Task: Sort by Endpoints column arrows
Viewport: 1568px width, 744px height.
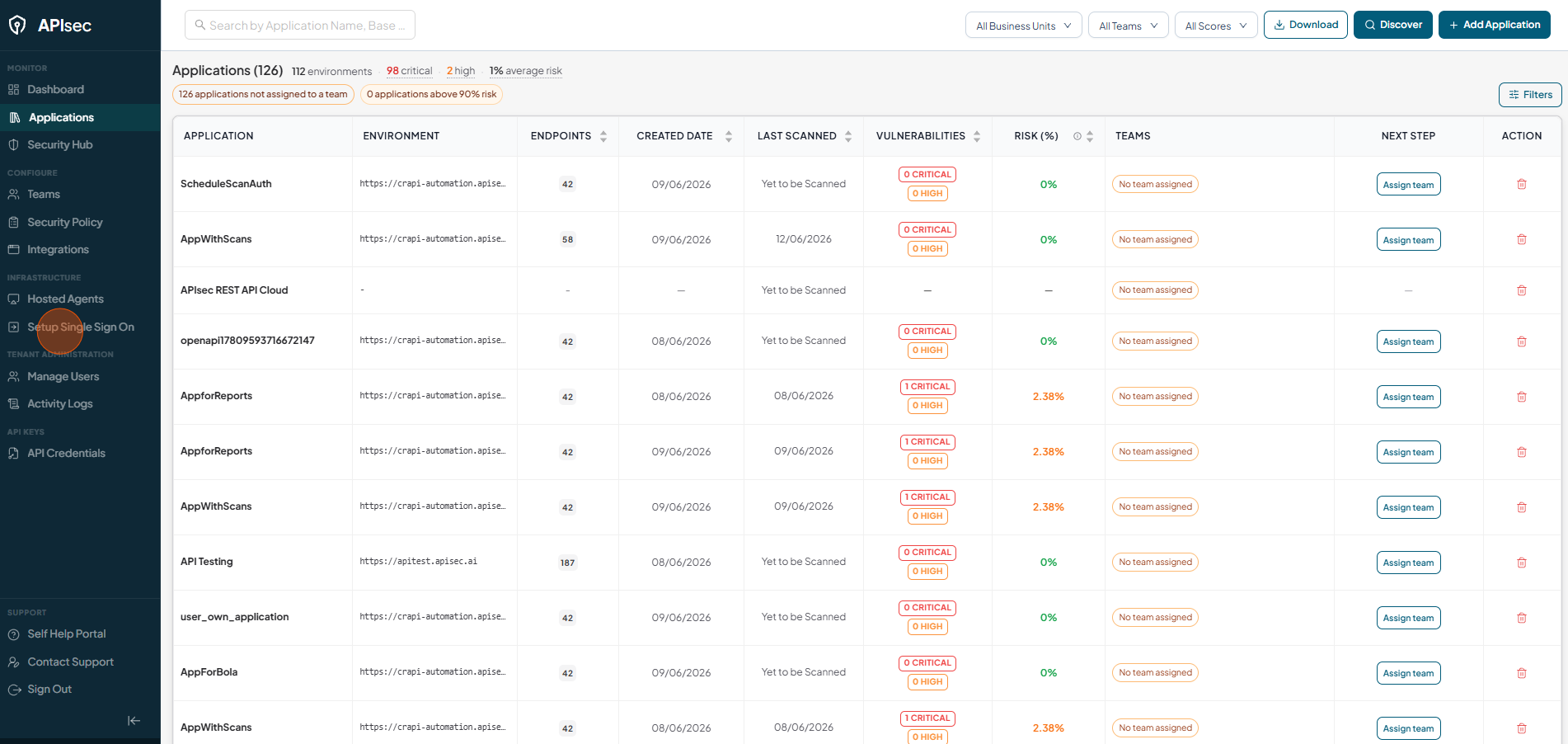Action: [603, 136]
